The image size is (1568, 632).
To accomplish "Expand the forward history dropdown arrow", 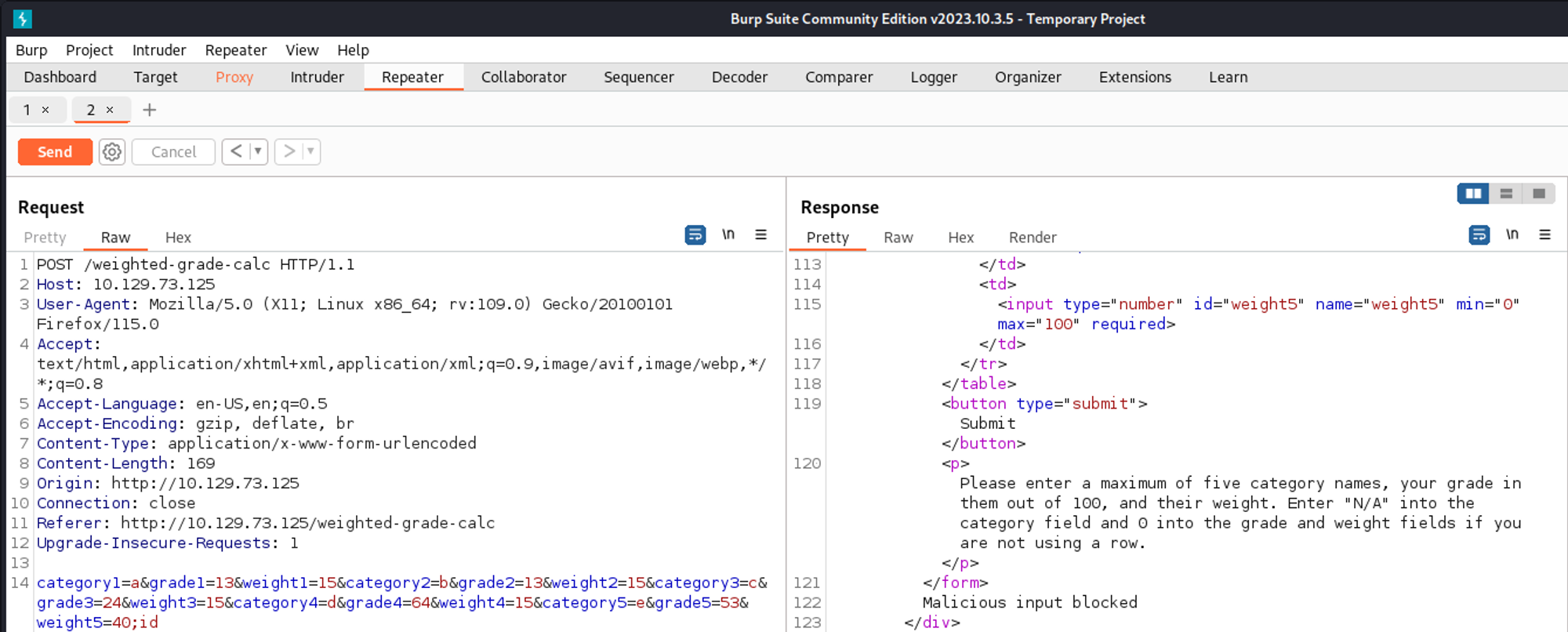I will 310,151.
